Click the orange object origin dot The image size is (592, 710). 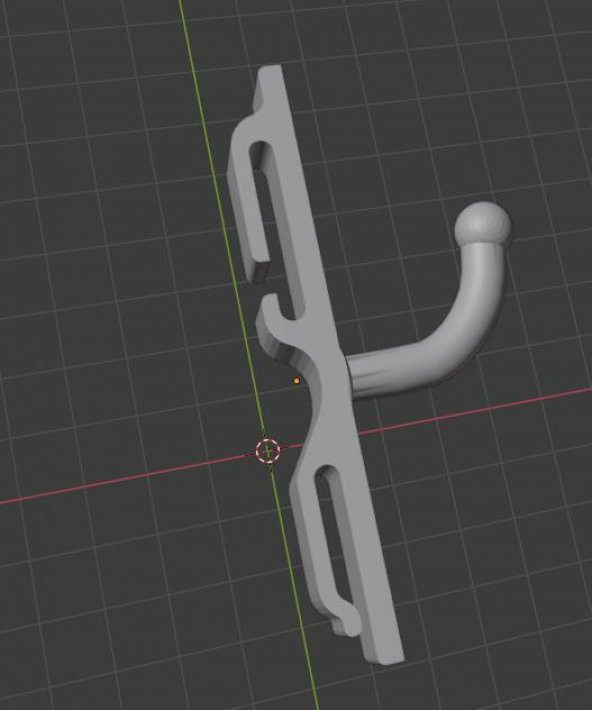296,381
